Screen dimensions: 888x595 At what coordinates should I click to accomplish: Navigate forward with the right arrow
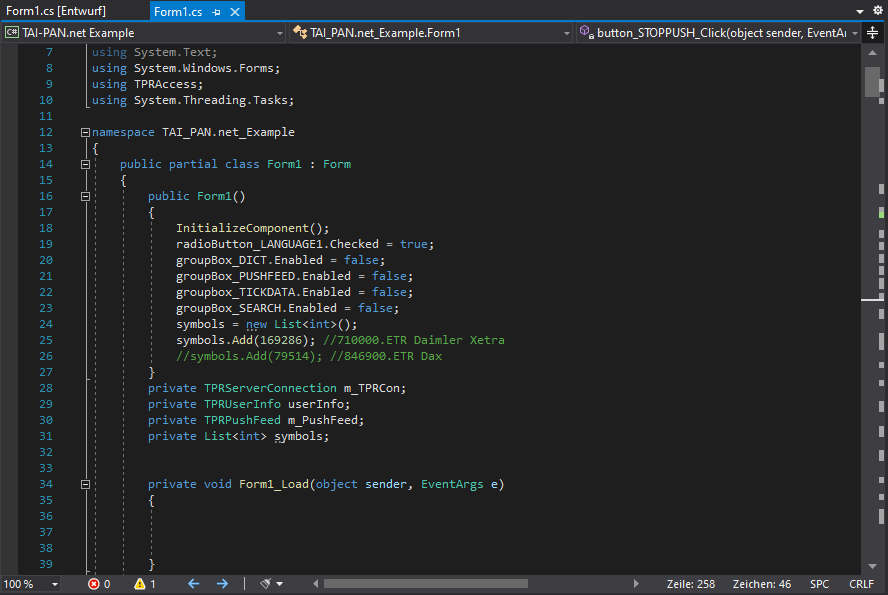point(222,584)
